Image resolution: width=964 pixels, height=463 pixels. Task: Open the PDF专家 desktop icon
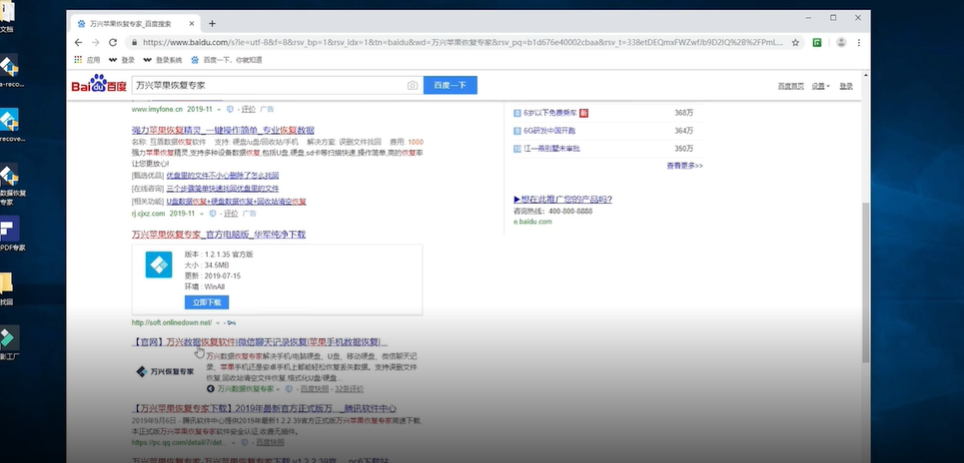click(9, 233)
